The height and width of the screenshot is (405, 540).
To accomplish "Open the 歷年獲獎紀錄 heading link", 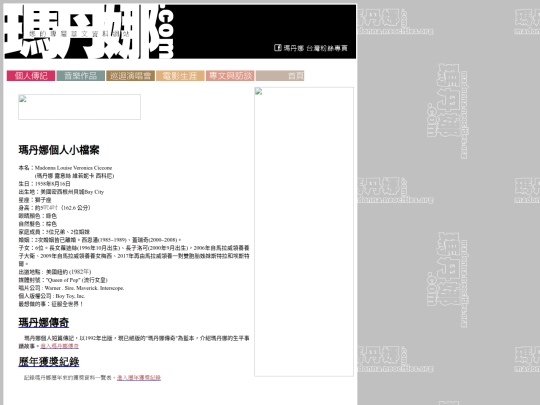I will click(49, 362).
